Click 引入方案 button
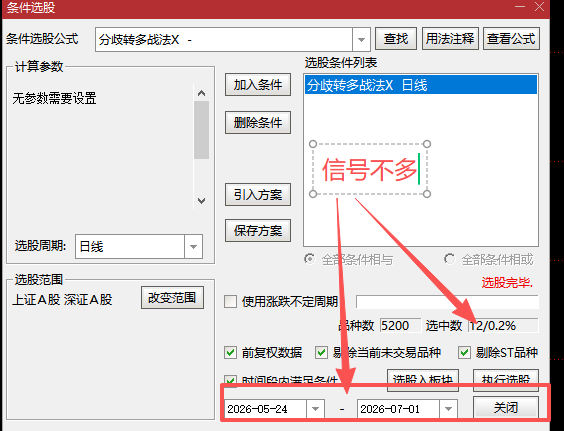This screenshot has height=431, width=564. pos(258,195)
